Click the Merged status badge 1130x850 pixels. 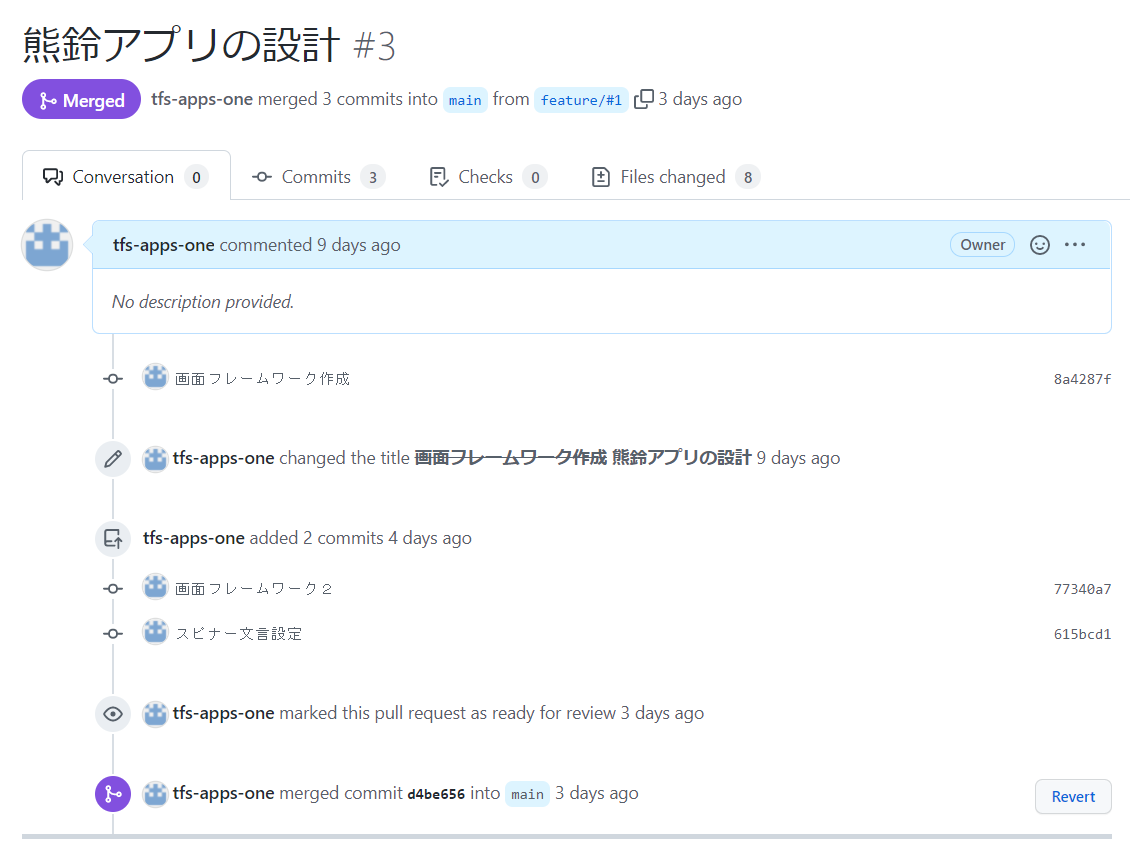(81, 99)
